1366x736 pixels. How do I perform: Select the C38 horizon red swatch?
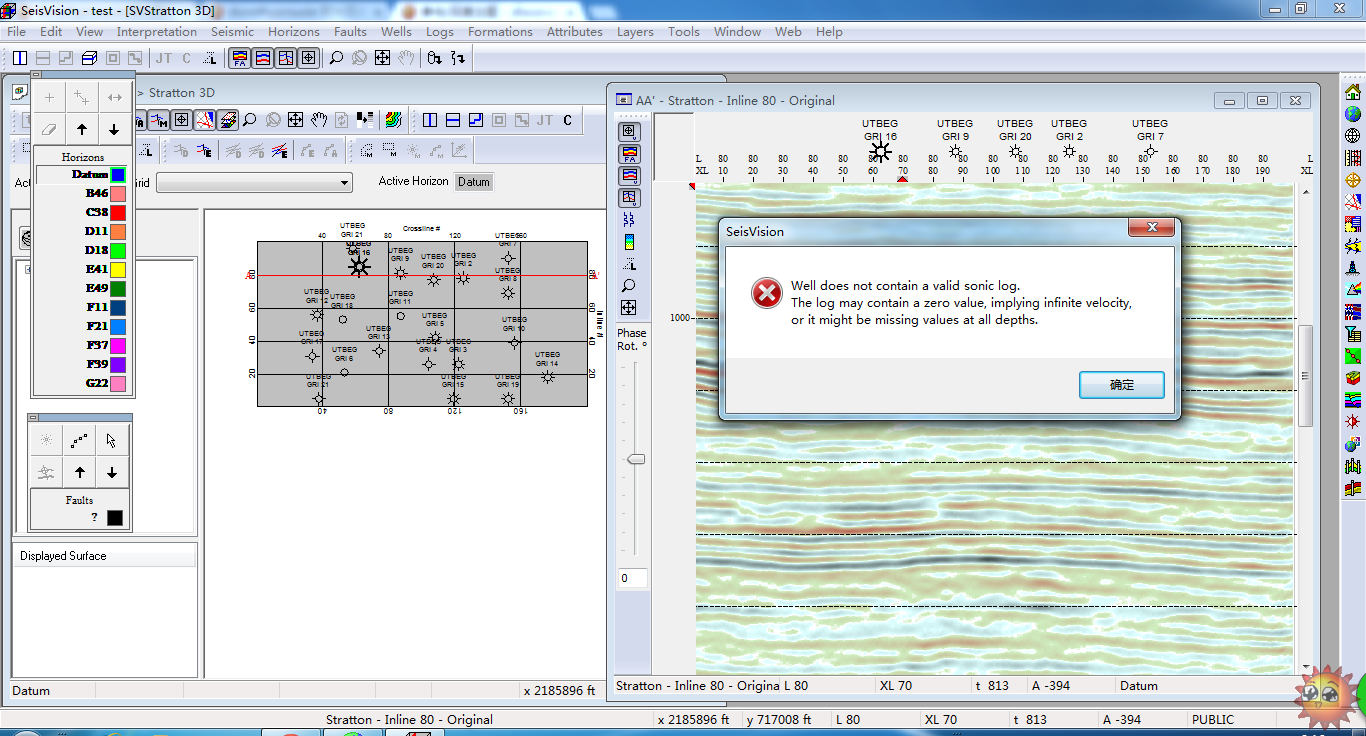click(118, 213)
